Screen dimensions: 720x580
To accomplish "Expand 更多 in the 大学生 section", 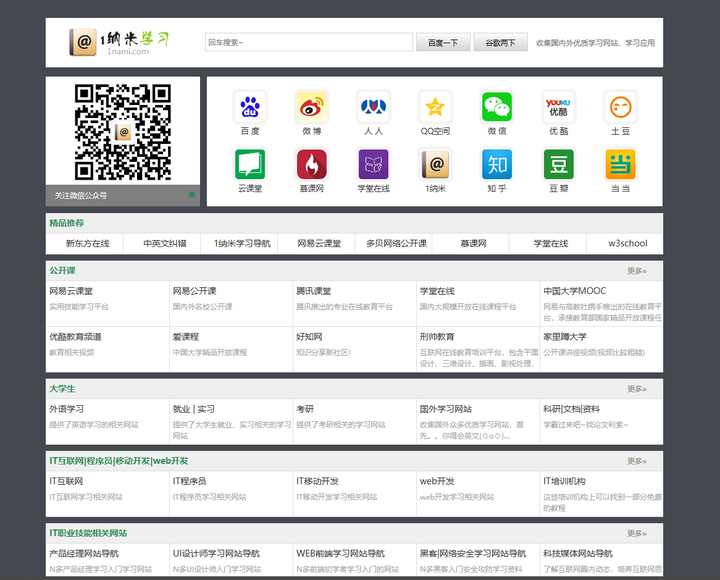I will point(637,389).
